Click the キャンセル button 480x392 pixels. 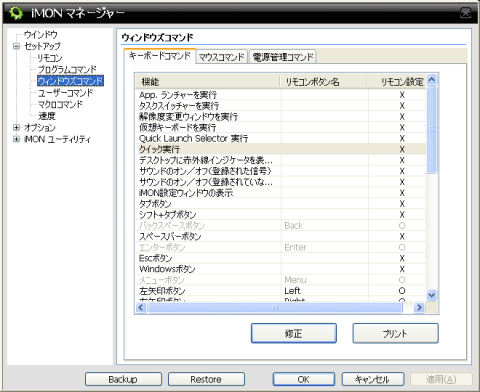coord(373,379)
